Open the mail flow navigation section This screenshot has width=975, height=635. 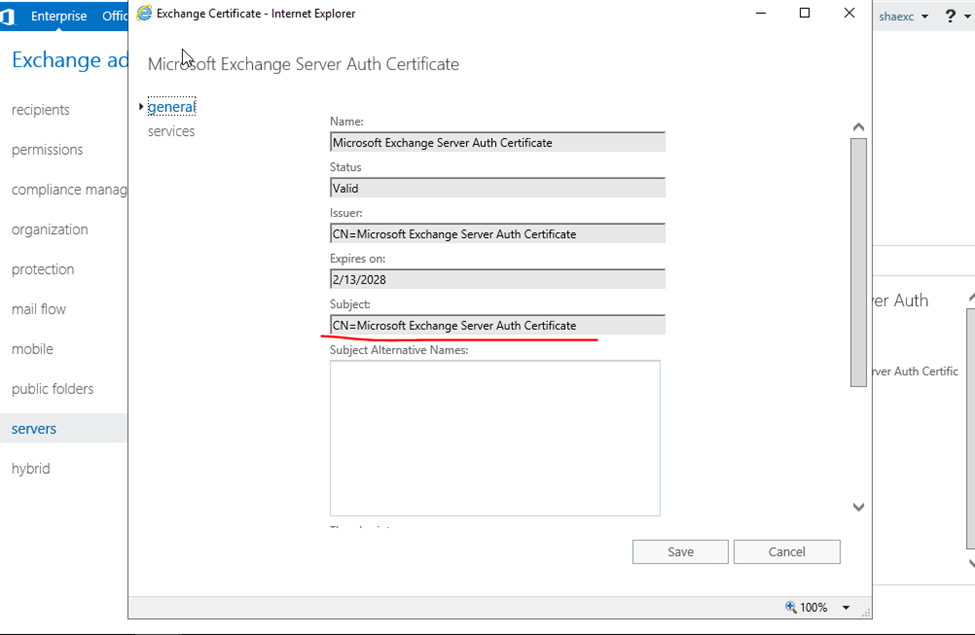[39, 309]
